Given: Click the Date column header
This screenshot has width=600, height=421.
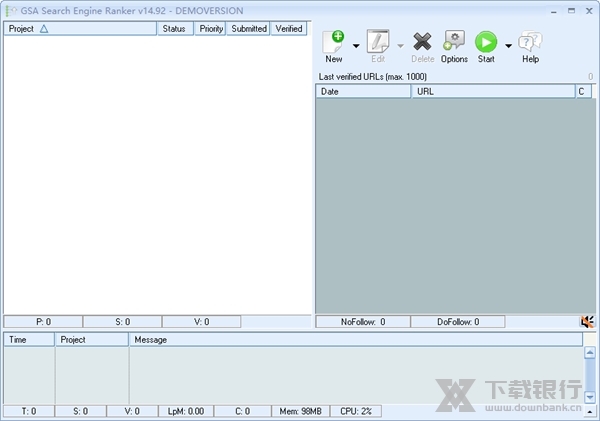Looking at the screenshot, I should click(363, 91).
